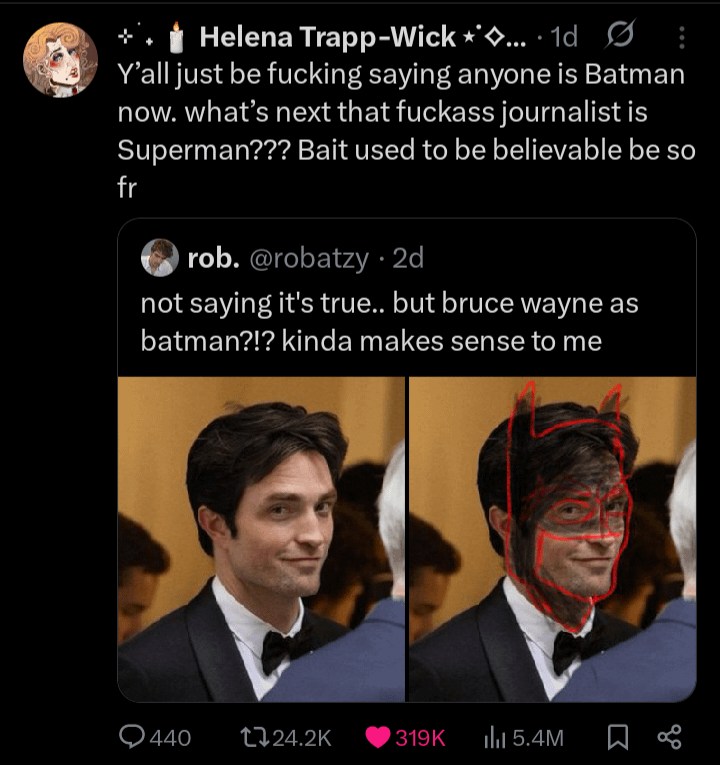
Task: Click the Helena Trapp-Wick display name
Action: coord(327,39)
